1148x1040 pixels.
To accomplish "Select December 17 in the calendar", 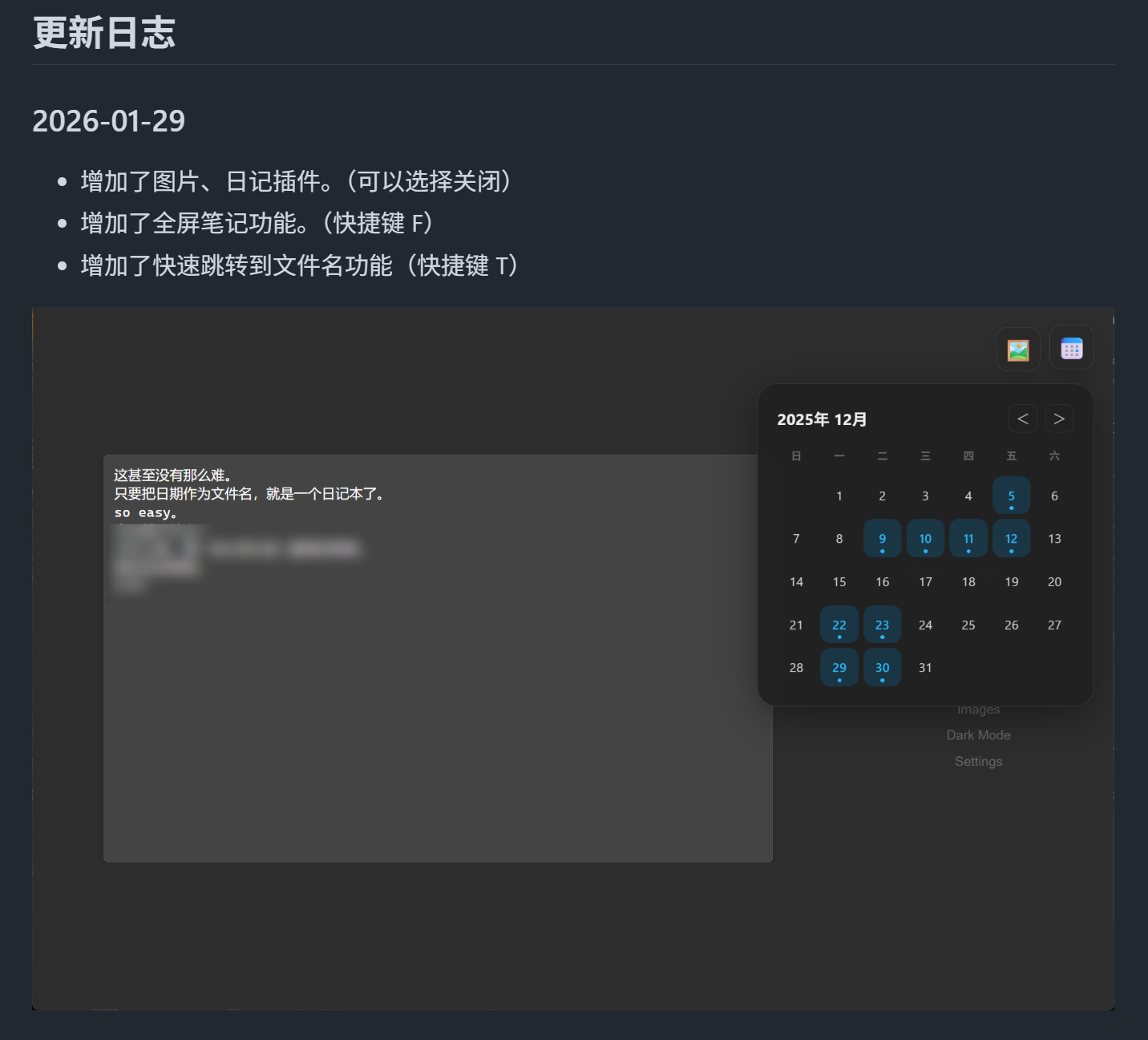I will [925, 582].
